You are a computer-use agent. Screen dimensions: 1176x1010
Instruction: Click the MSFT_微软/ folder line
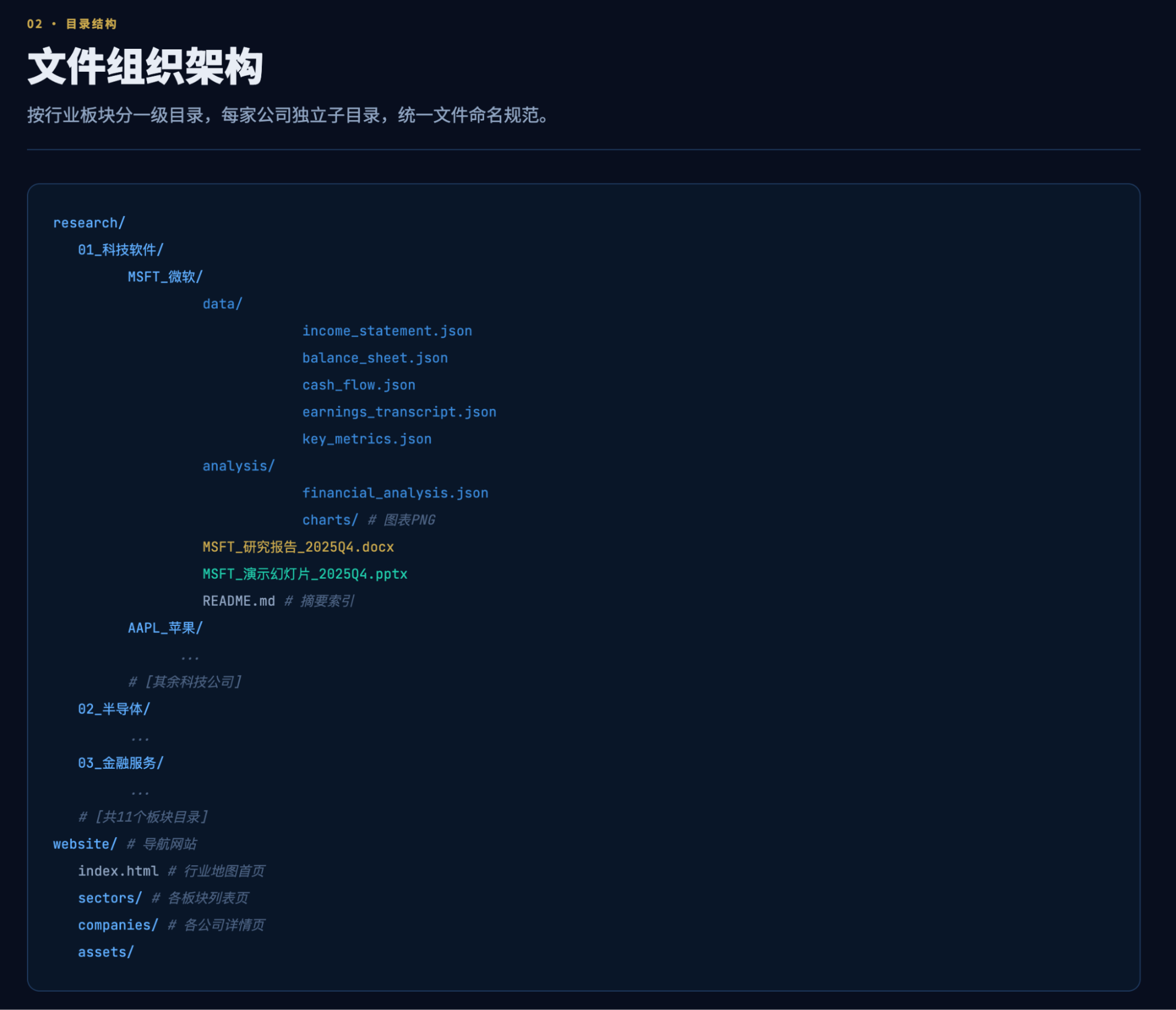coord(165,276)
